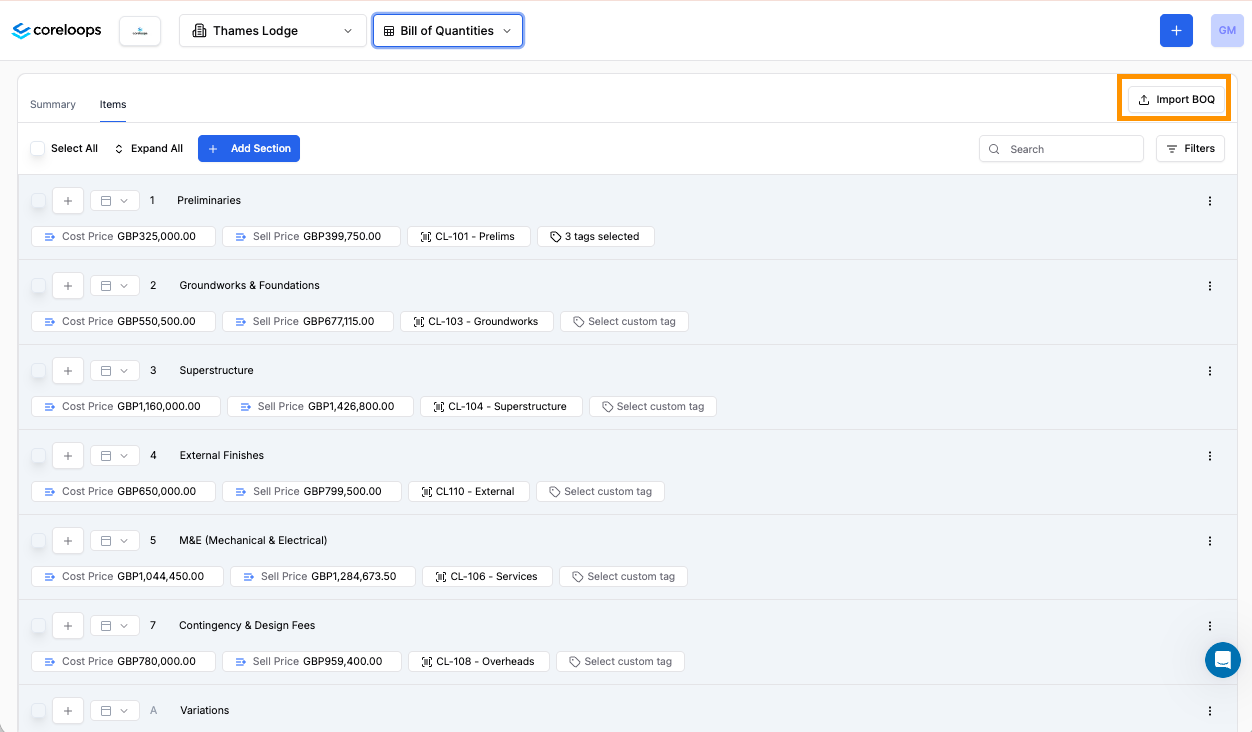Open three-dot menu for Superstructure

coord(1210,371)
